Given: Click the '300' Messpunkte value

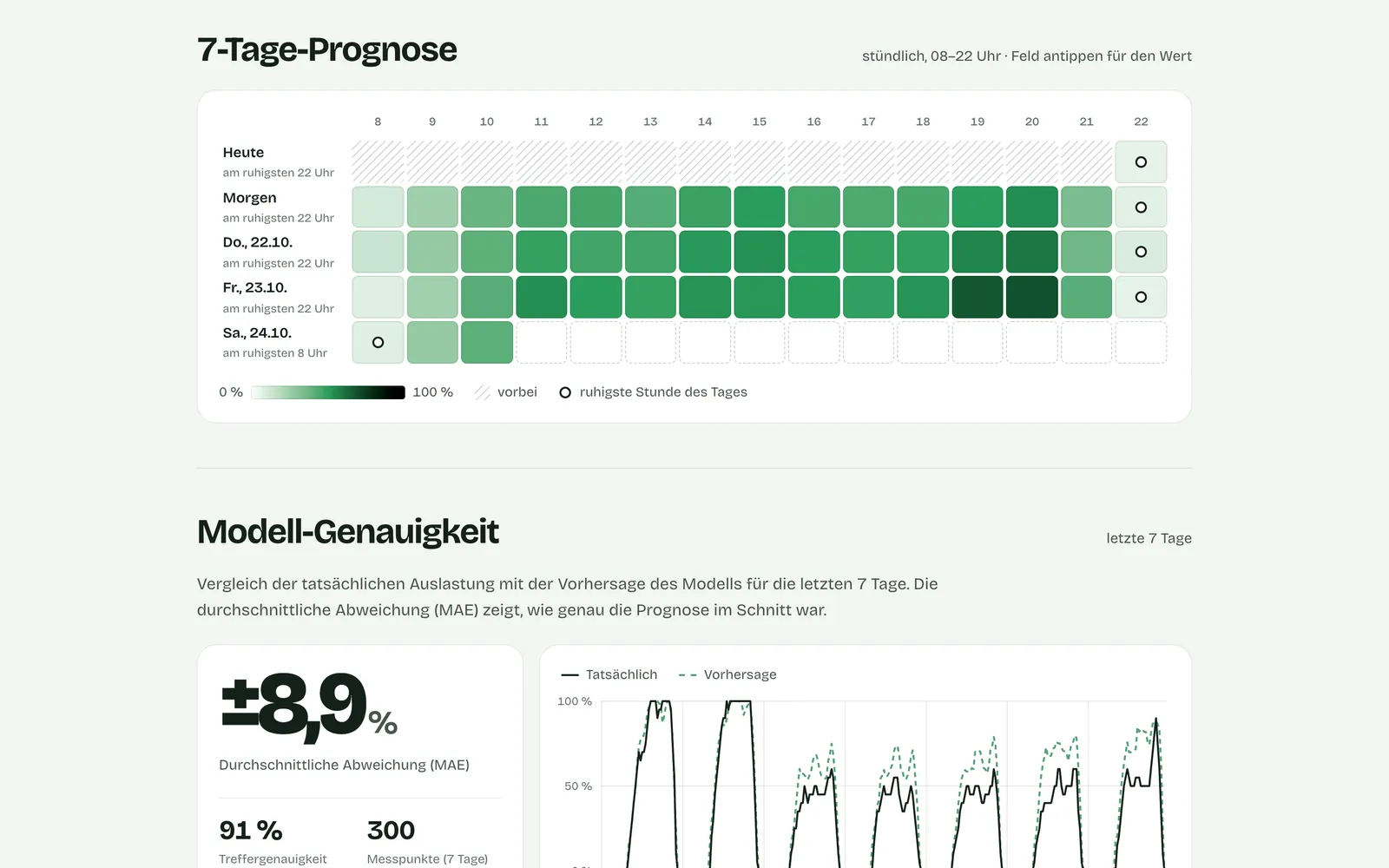Looking at the screenshot, I should coord(391,831).
